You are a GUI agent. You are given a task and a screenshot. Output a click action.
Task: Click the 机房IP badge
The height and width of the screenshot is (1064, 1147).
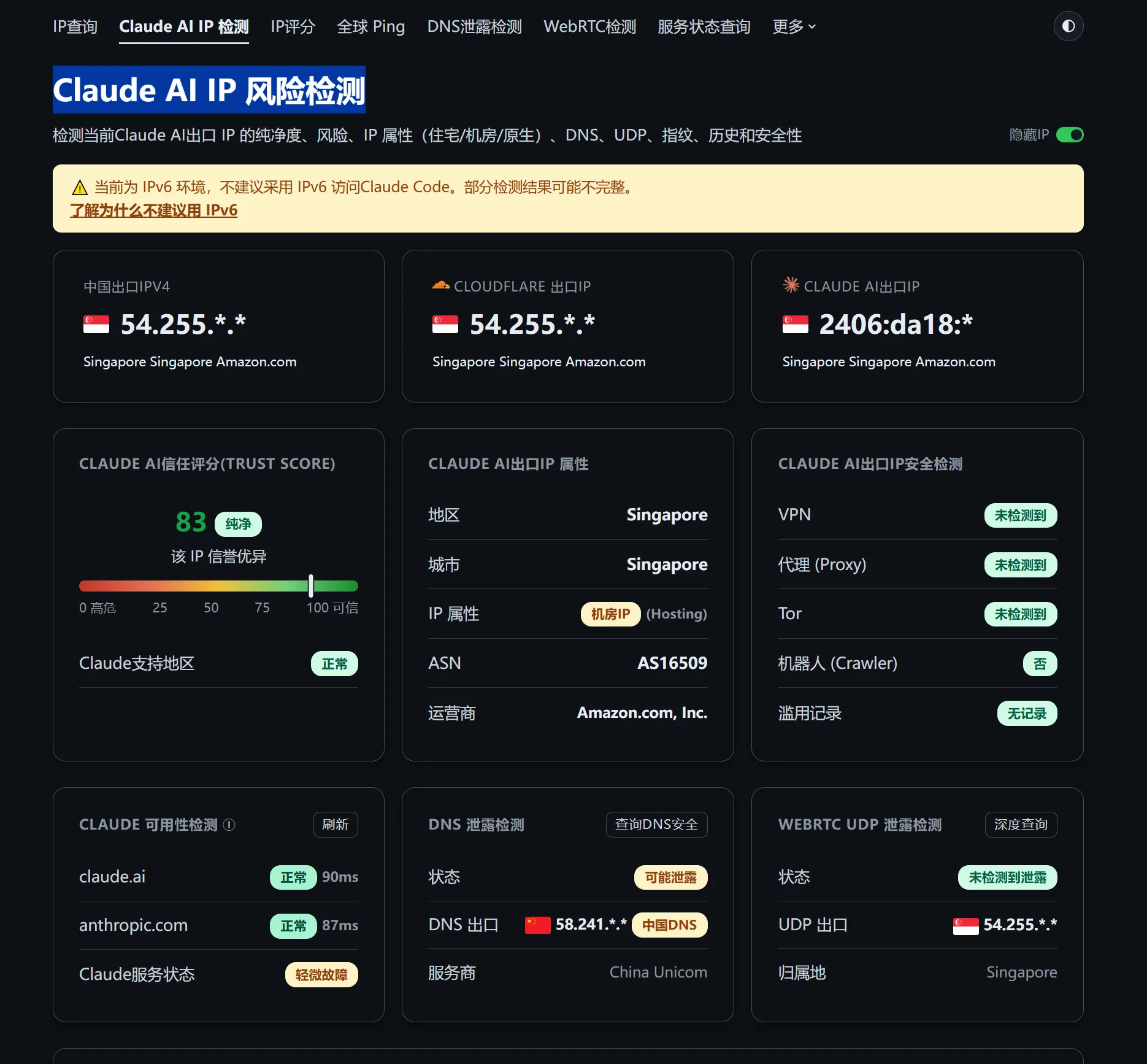[610, 614]
